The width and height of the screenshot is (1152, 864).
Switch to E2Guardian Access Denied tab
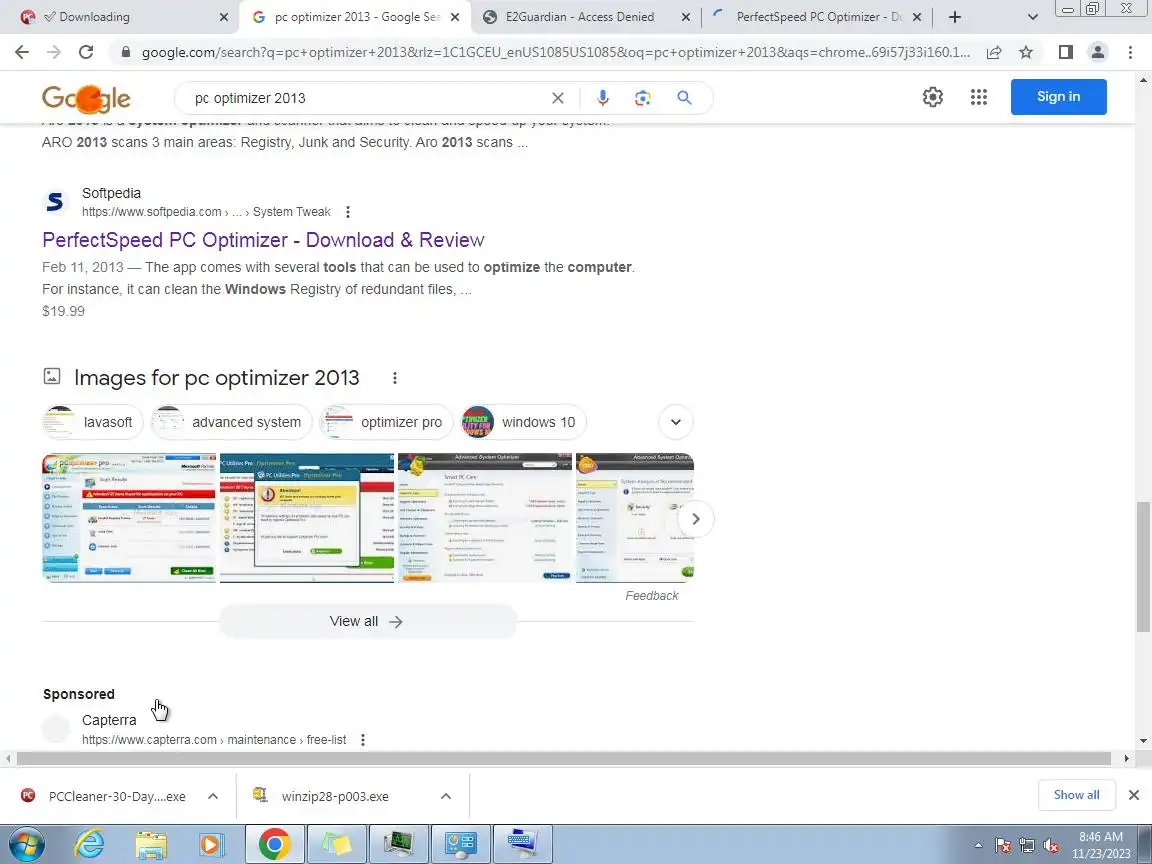click(x=580, y=17)
